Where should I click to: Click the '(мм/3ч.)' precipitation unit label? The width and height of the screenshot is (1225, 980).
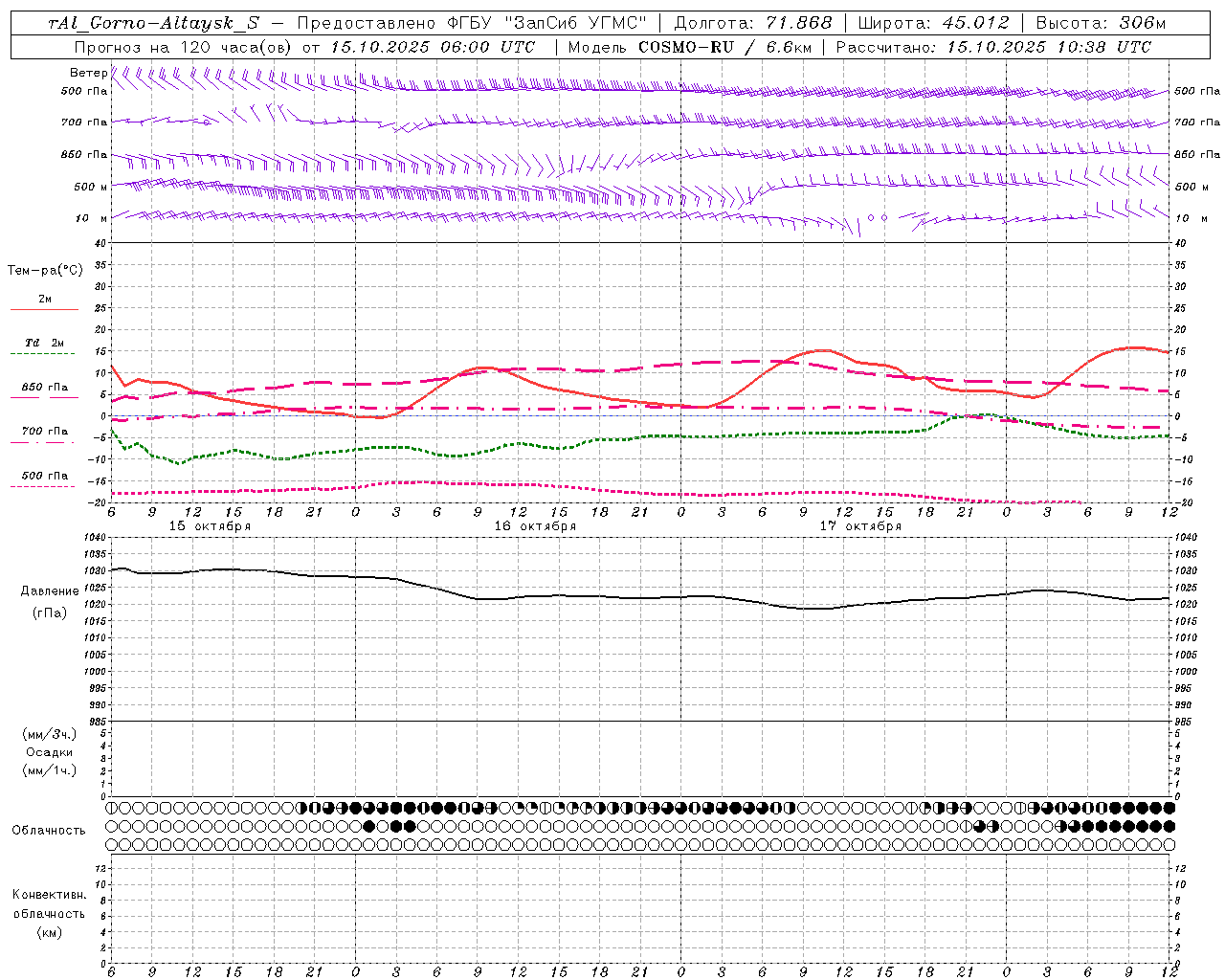point(49,734)
